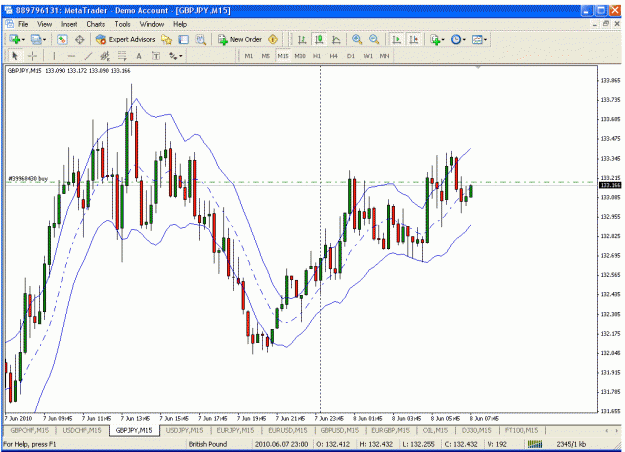Select the '#39968430 buy' order line label

28,179
